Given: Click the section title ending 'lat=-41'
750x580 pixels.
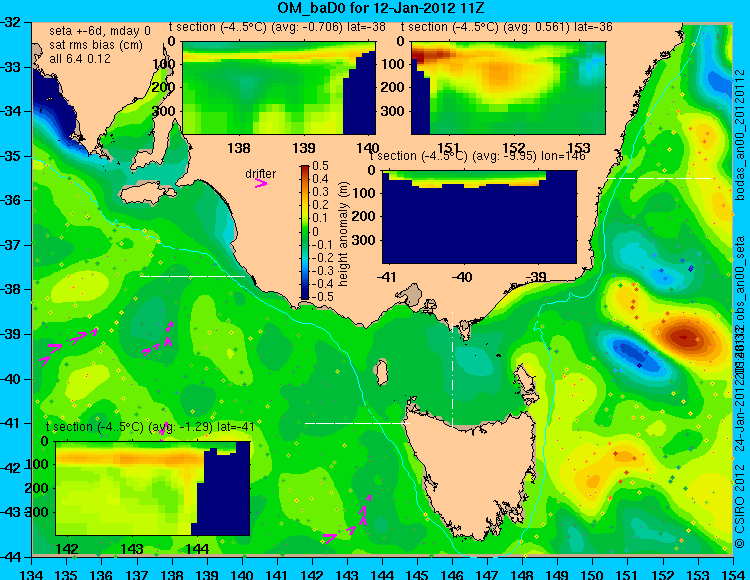Looking at the screenshot, I should (150, 427).
